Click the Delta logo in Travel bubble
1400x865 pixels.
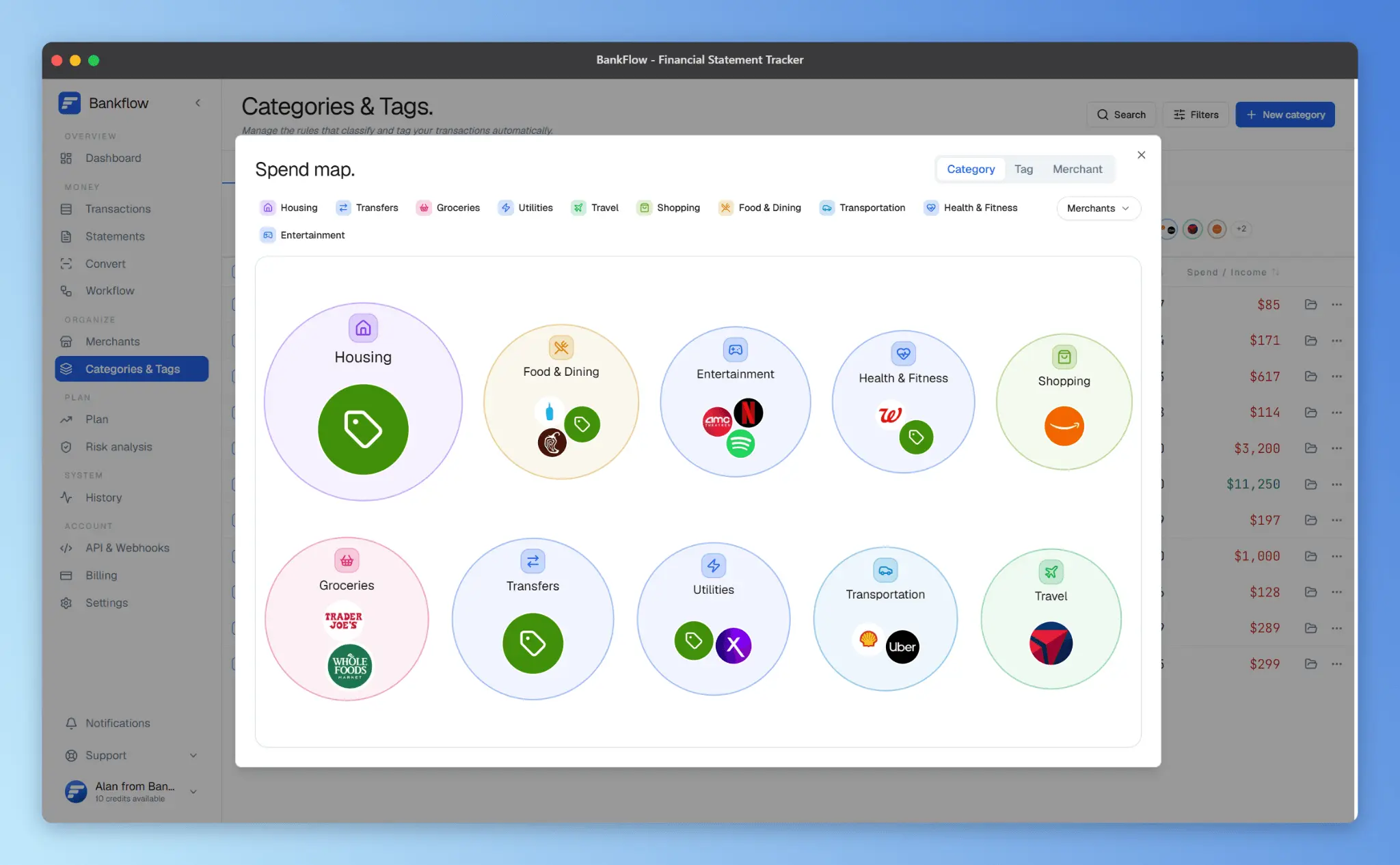point(1051,643)
